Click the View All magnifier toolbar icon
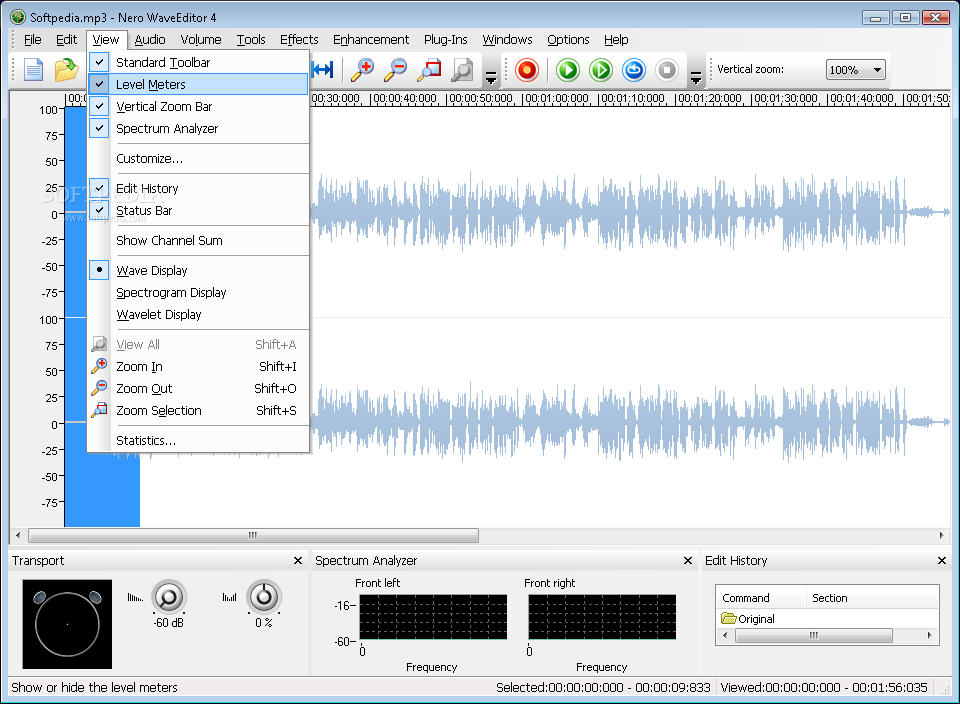 pyautogui.click(x=462, y=70)
